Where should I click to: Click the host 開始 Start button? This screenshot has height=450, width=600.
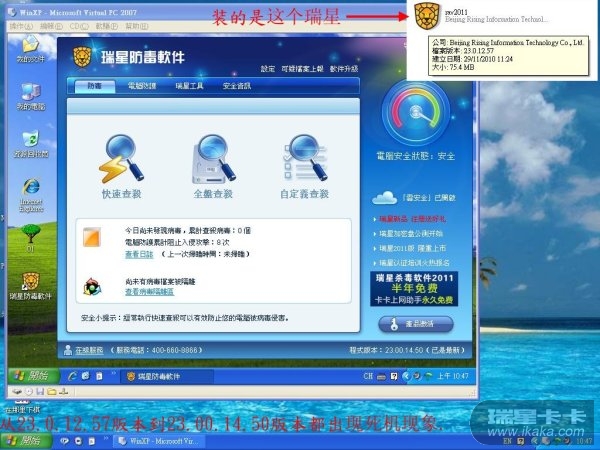coord(26,441)
